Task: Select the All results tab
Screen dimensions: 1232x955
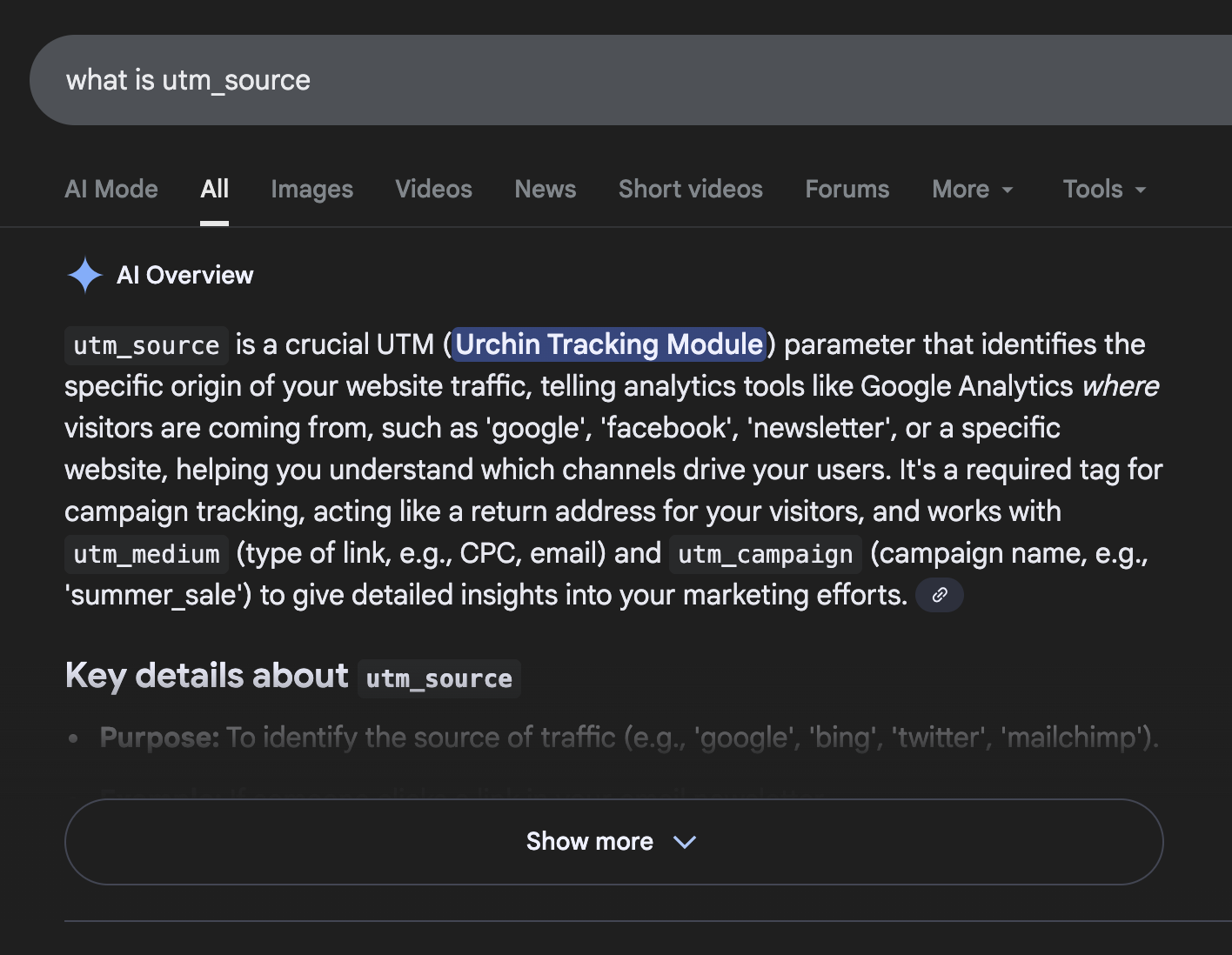Action: coord(214,190)
